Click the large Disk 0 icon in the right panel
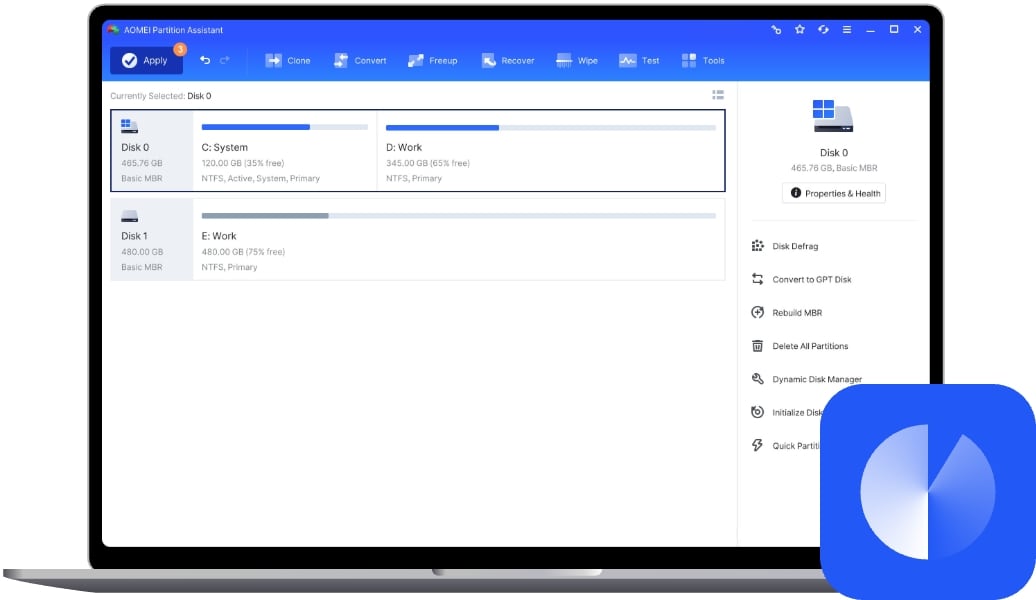The image size is (1036, 600). (x=833, y=116)
